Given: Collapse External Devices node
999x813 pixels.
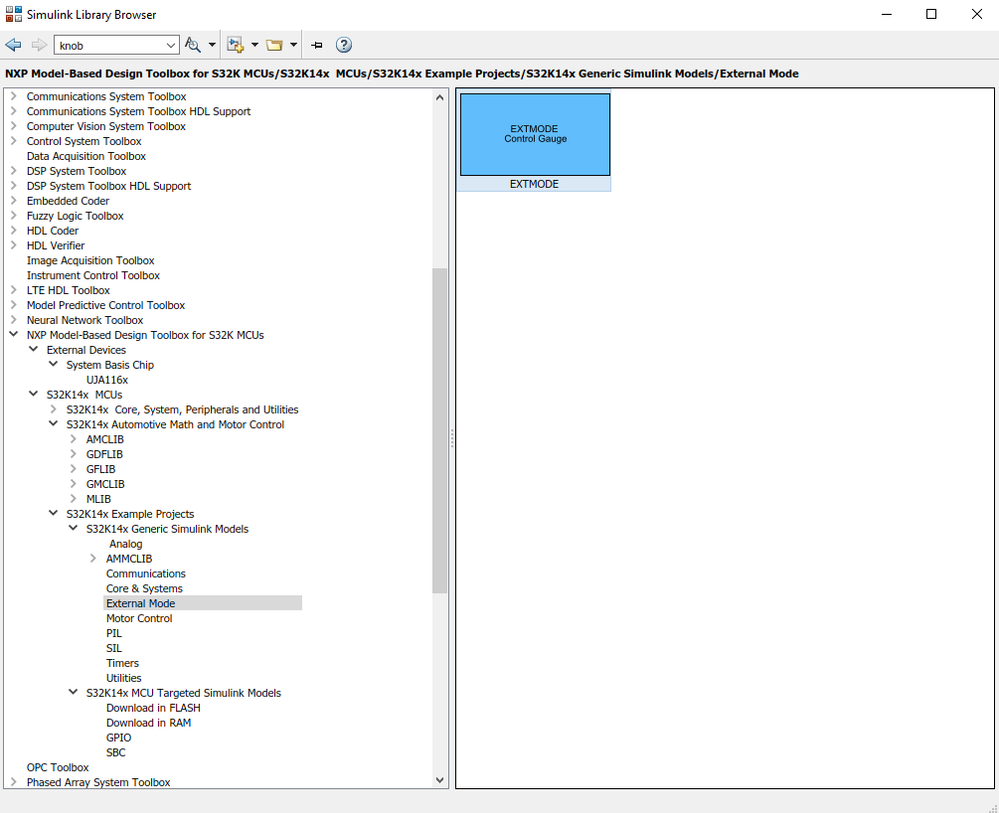Looking at the screenshot, I should click(x=34, y=350).
